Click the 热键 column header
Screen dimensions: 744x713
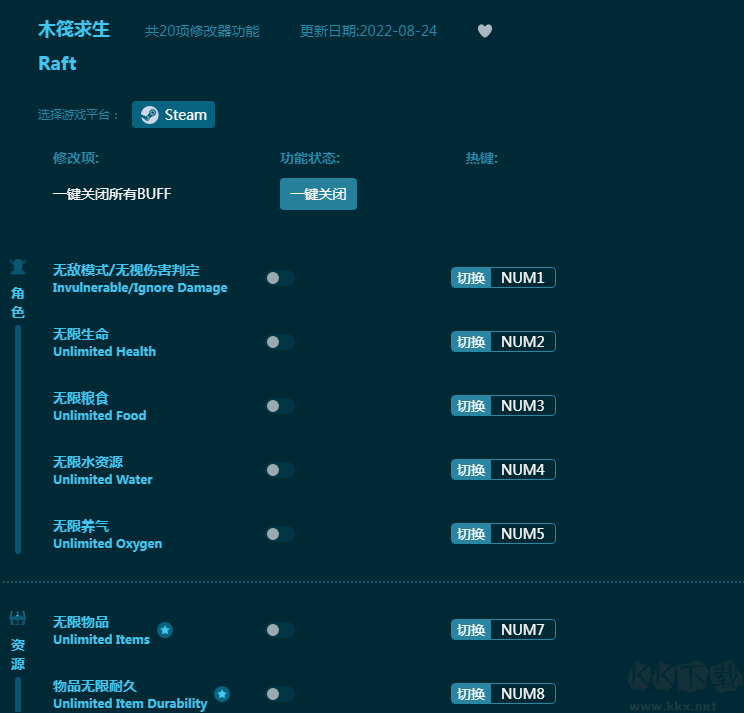click(x=482, y=158)
